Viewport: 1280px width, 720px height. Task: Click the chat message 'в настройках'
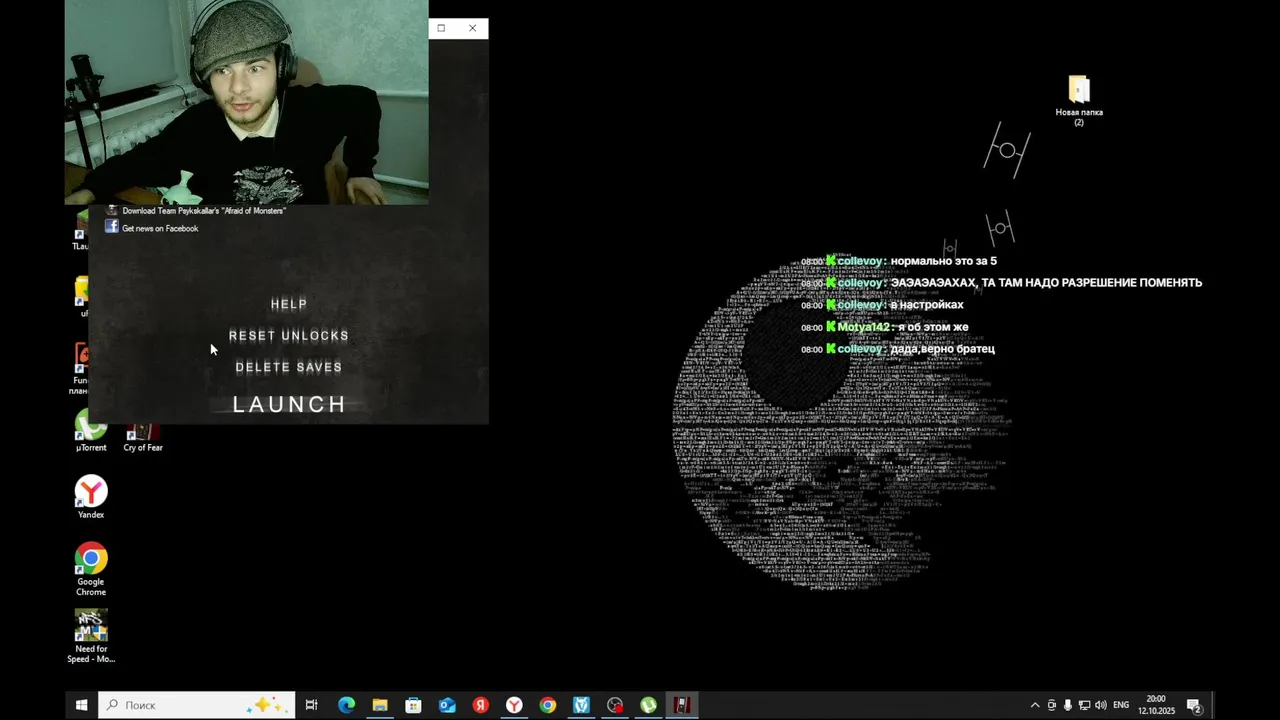coord(927,305)
